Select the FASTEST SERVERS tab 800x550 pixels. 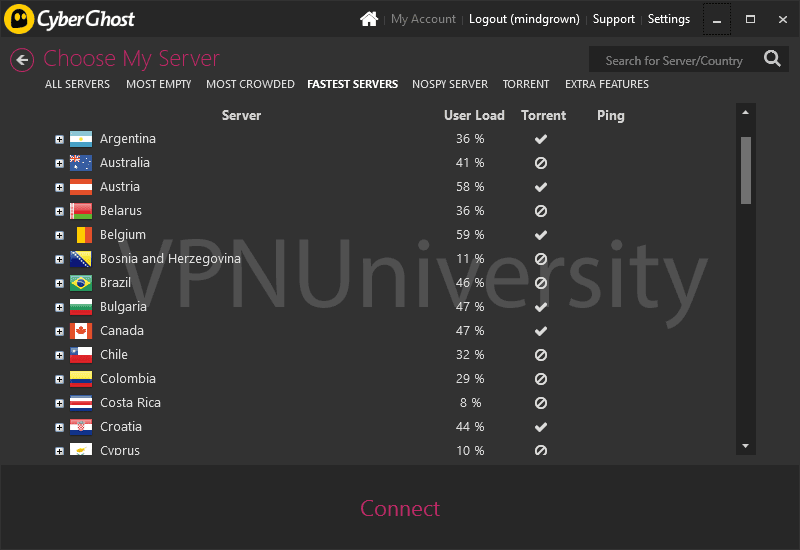353,84
